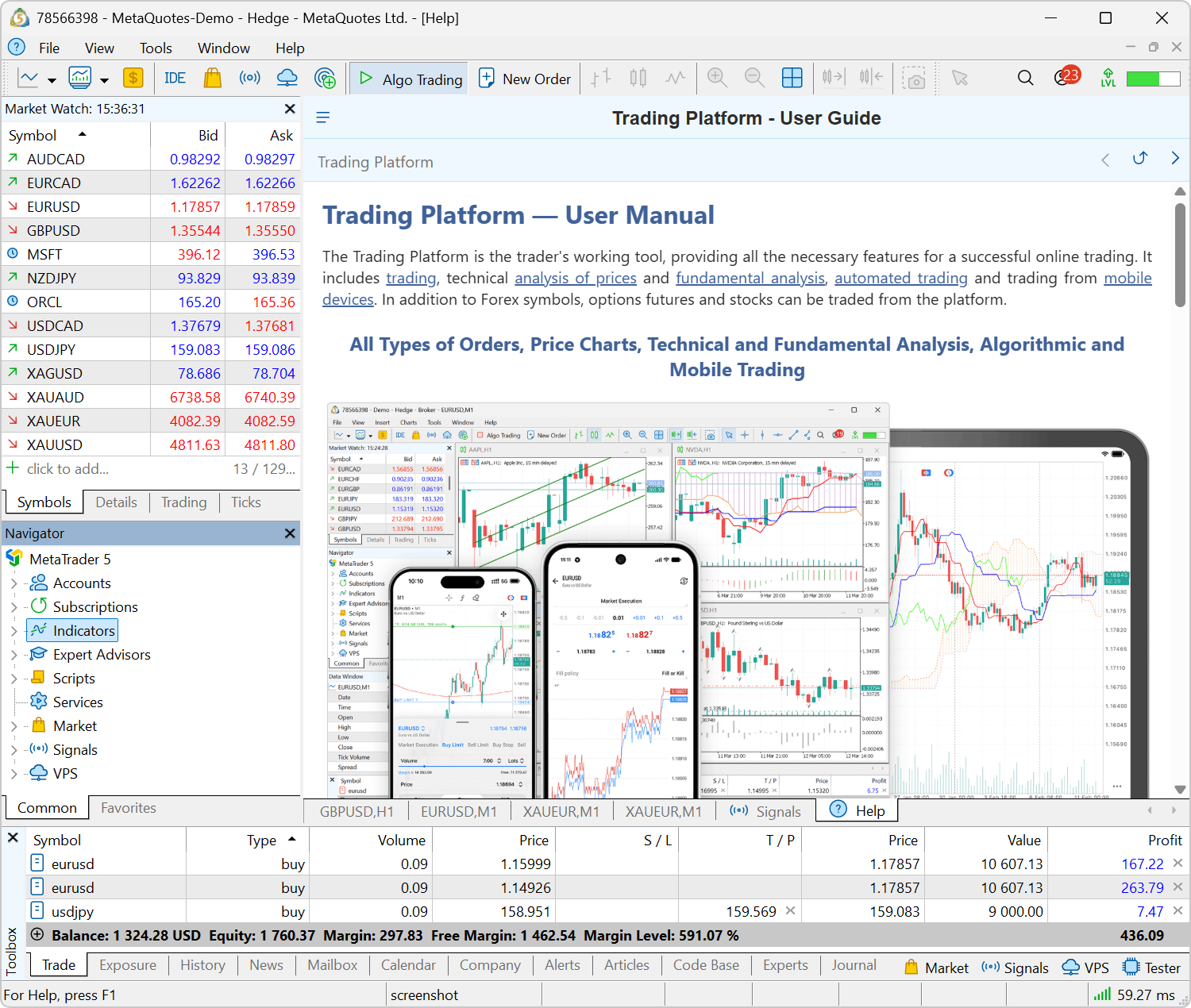Open the notifications chat icon with badge

pos(1066,78)
